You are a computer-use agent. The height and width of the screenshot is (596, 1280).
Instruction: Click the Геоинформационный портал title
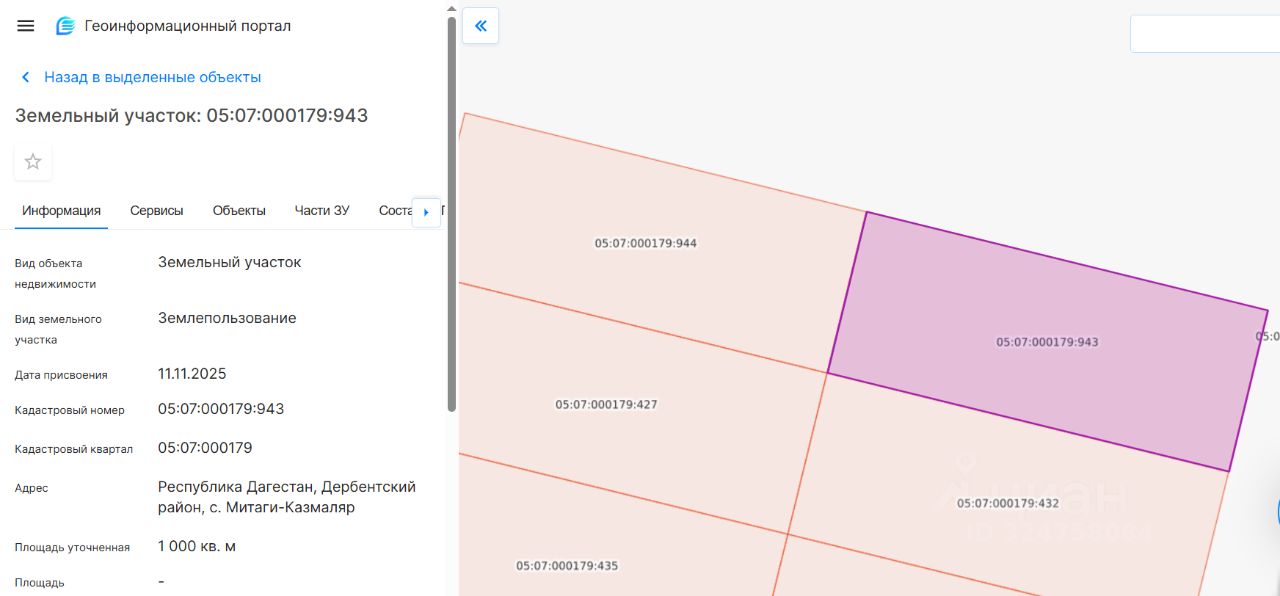point(188,26)
